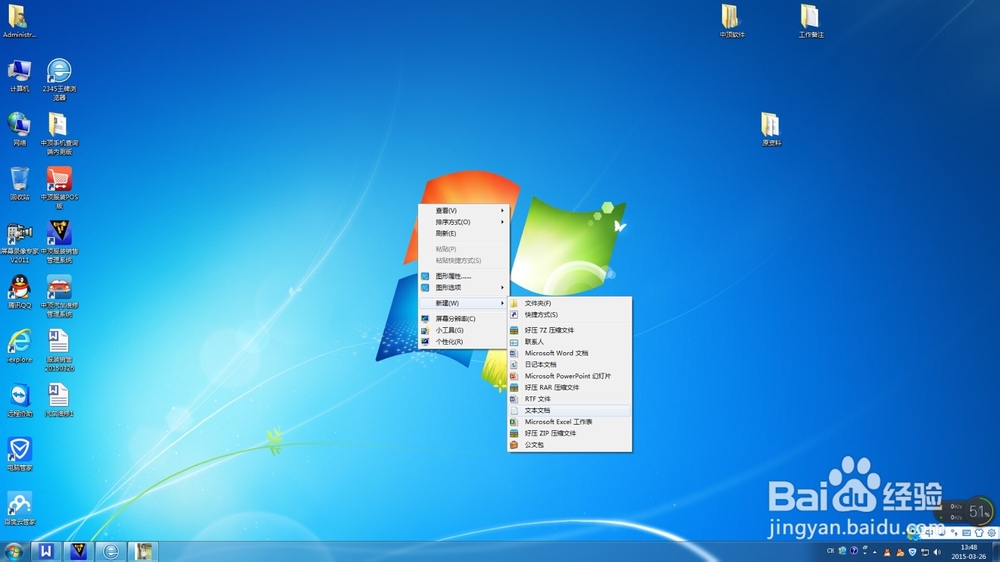Expand the 图形选项 submenu
Viewport: 1000px width, 562px height.
[x=464, y=288]
